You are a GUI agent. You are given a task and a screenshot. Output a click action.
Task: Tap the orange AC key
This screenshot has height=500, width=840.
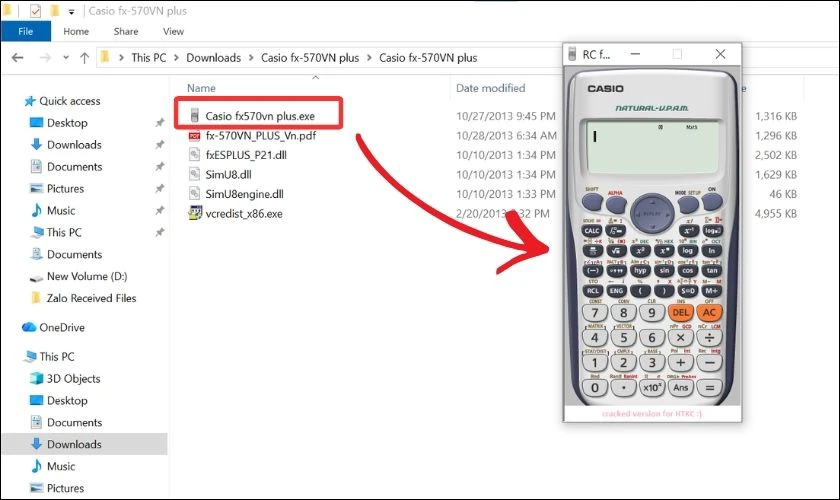tap(709, 312)
